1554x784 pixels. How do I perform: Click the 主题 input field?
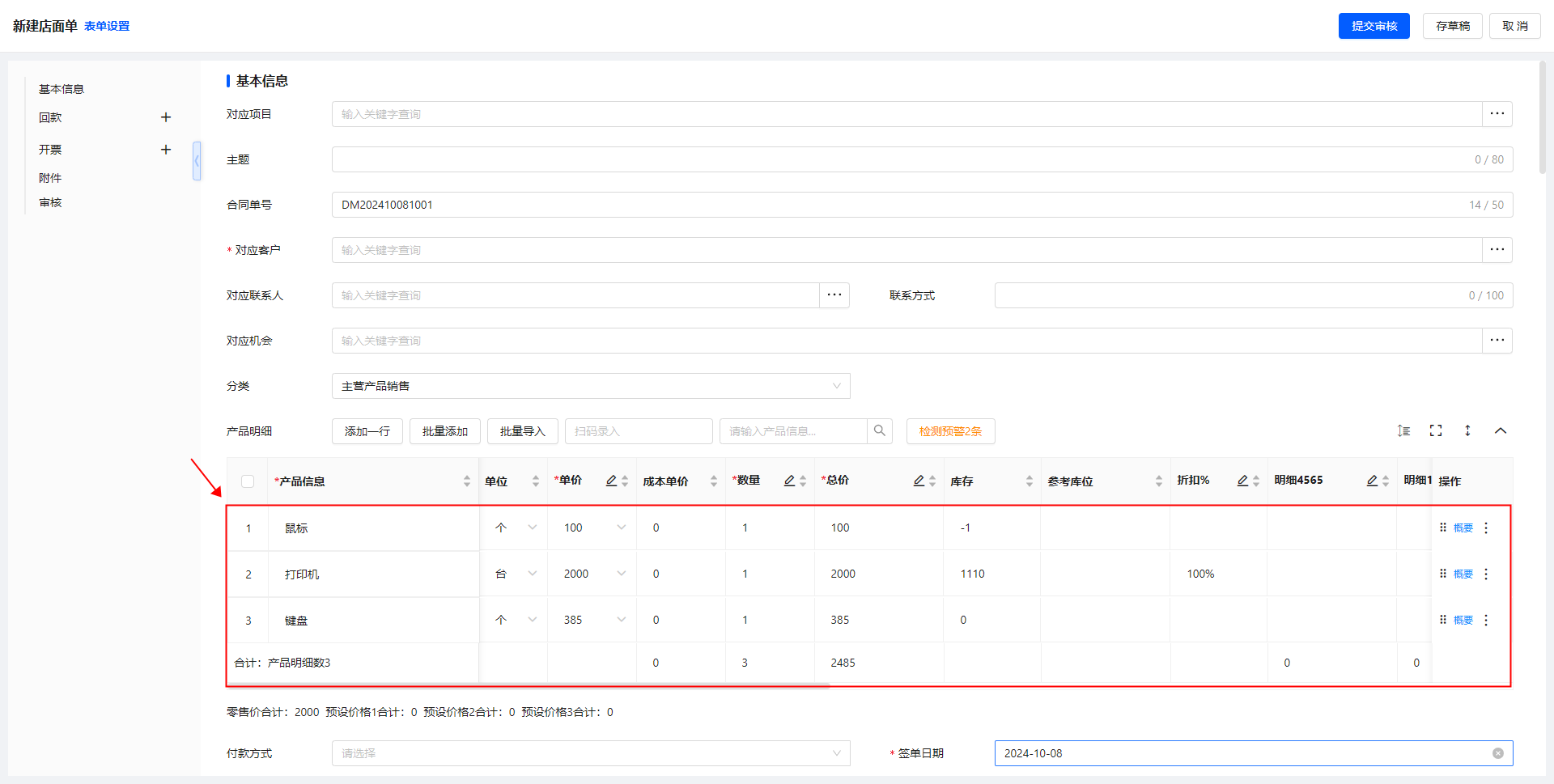tap(898, 159)
